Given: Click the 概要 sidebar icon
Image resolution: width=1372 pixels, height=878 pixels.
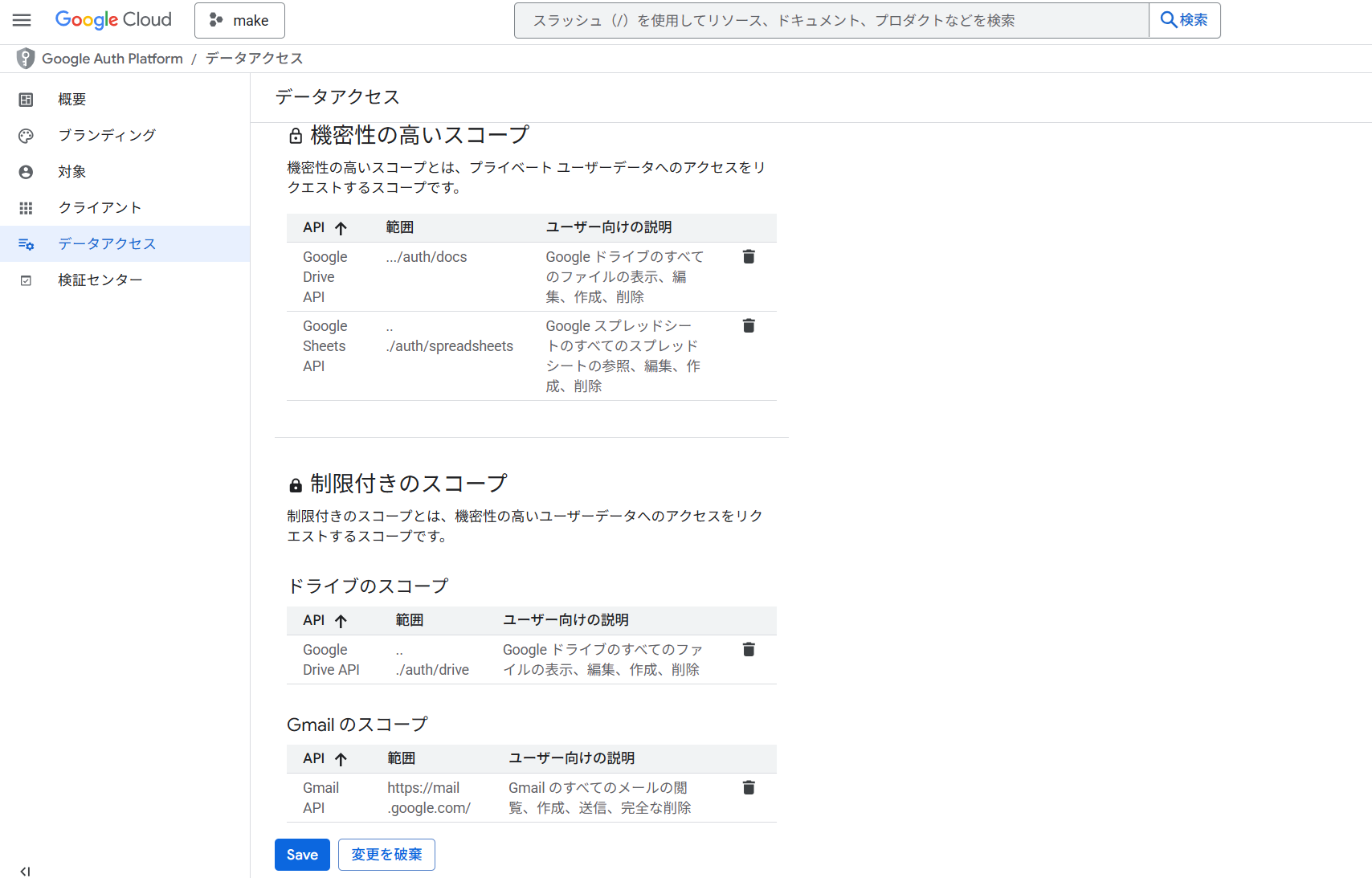Looking at the screenshot, I should click(x=26, y=100).
